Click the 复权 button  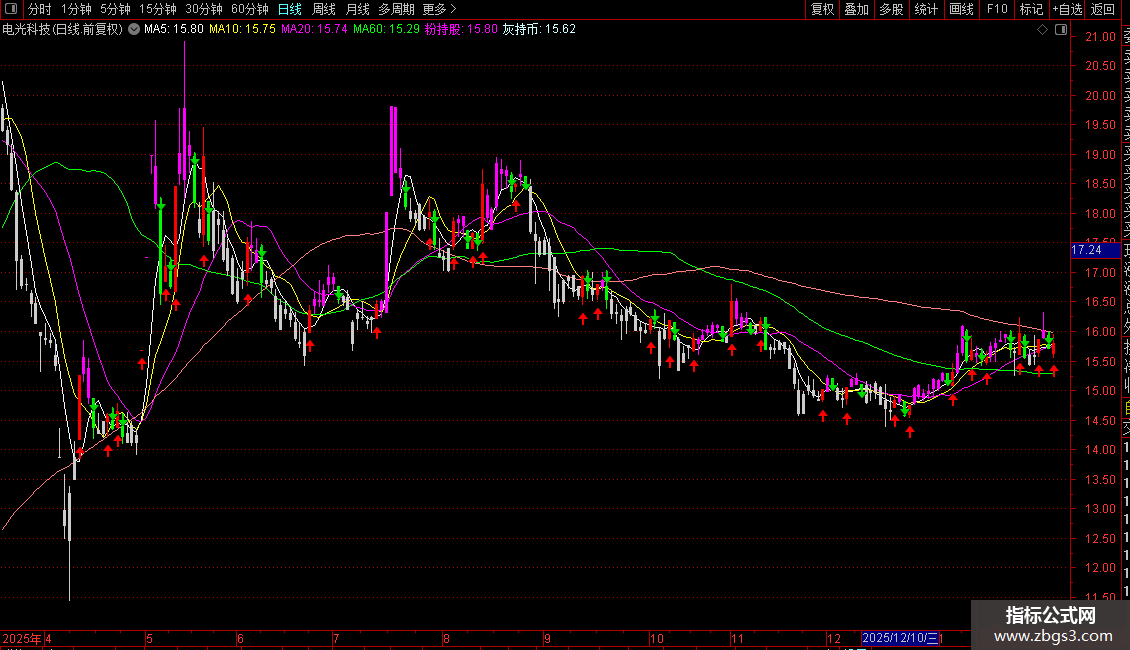coord(822,9)
